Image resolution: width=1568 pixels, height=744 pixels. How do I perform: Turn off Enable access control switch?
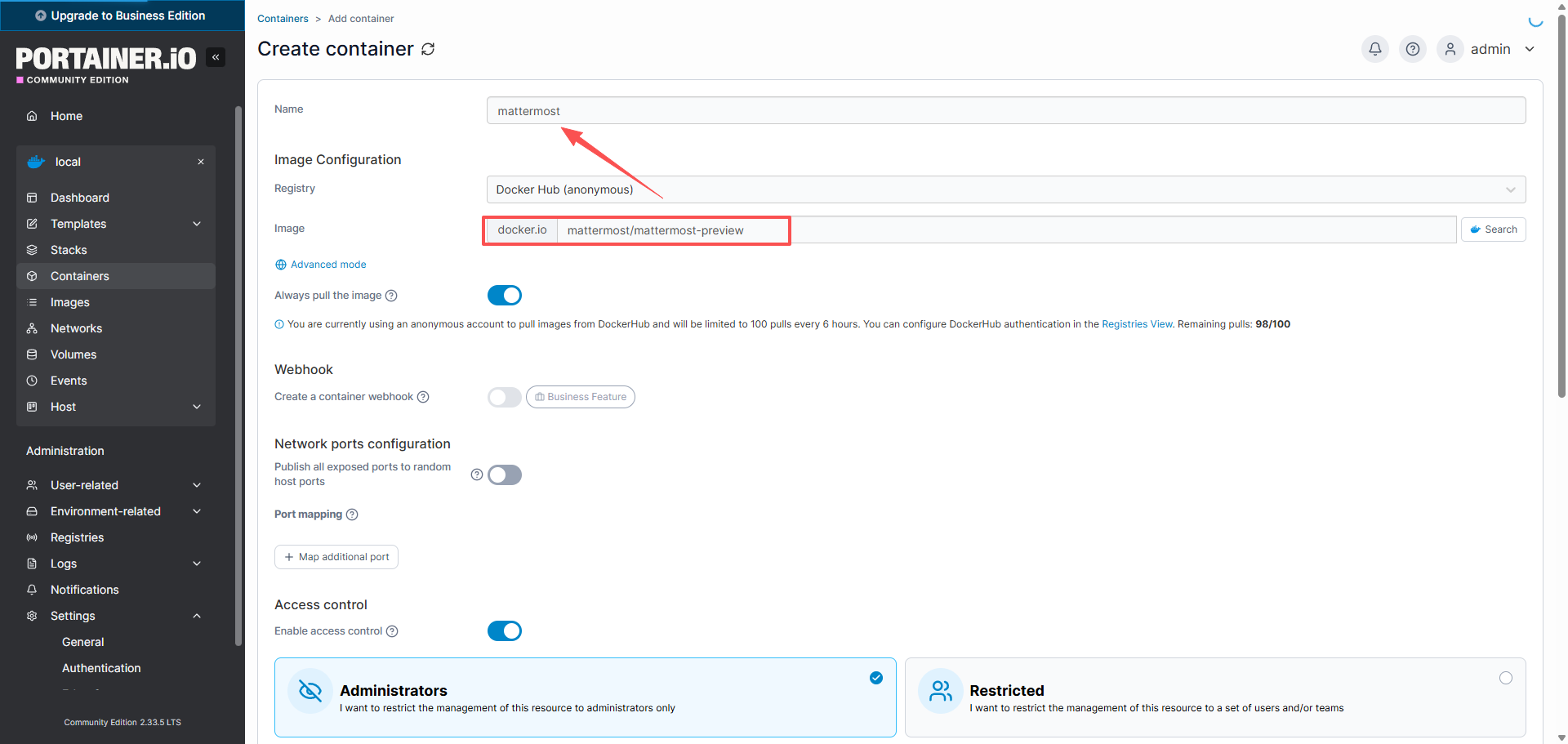505,631
